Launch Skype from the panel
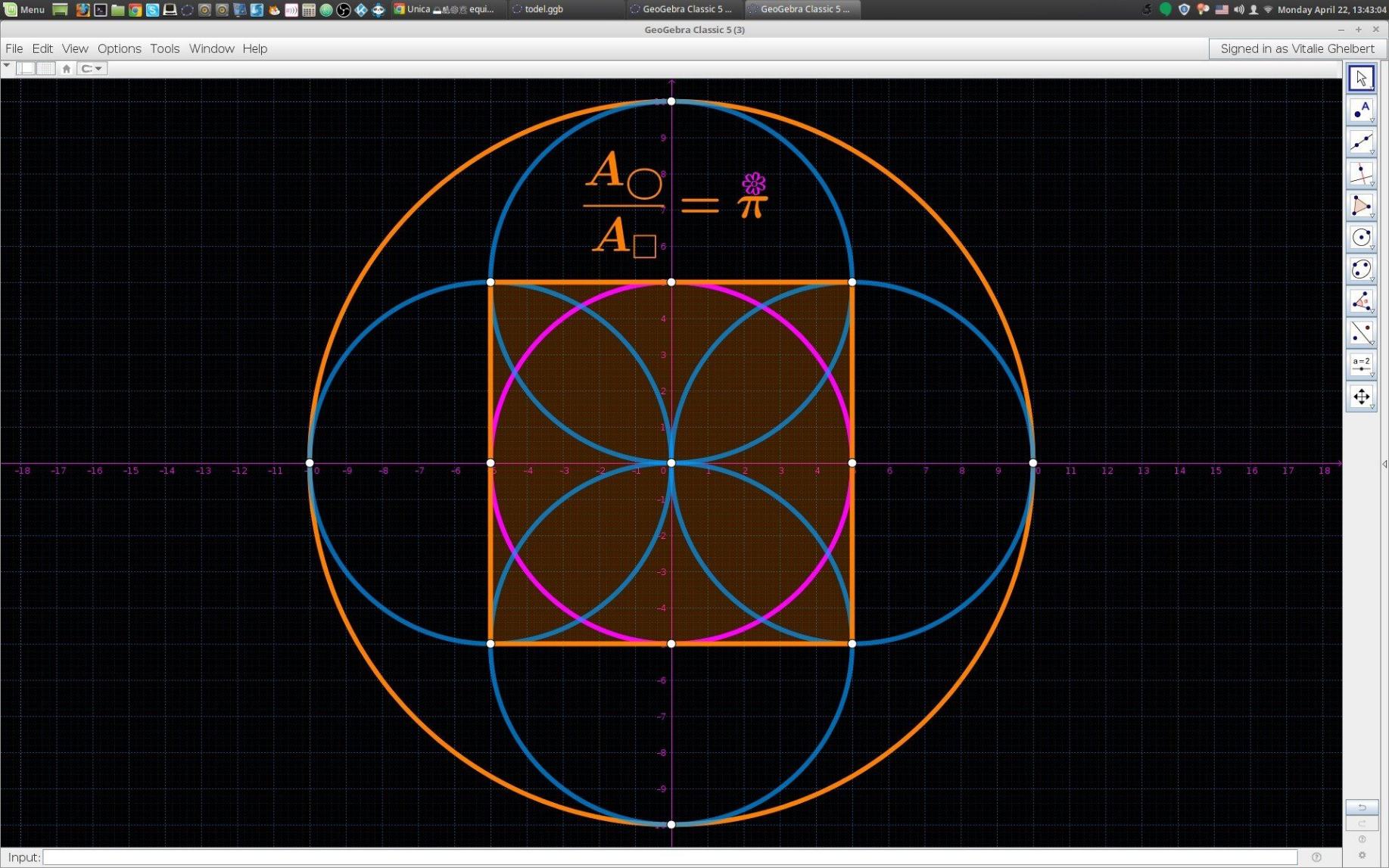The image size is (1389, 868). (x=152, y=10)
